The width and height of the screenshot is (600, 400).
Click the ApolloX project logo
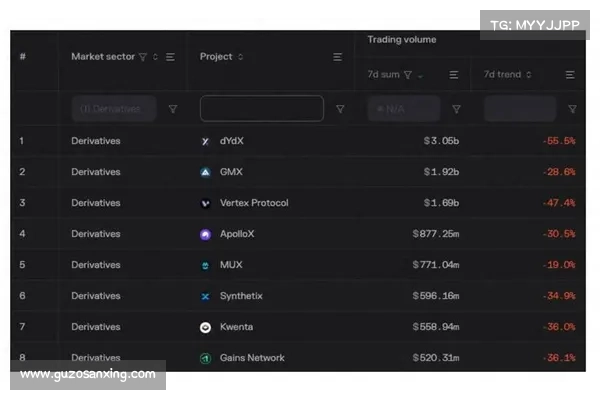click(x=205, y=234)
